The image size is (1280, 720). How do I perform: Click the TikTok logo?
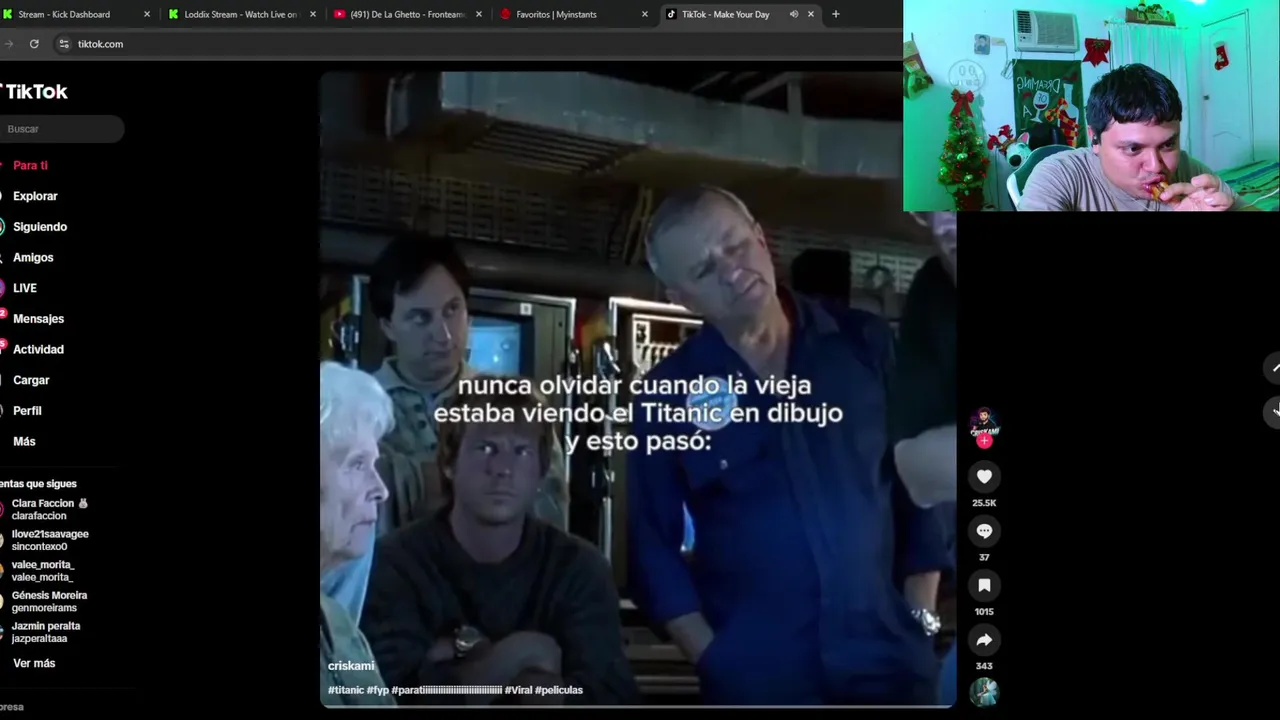(x=34, y=91)
